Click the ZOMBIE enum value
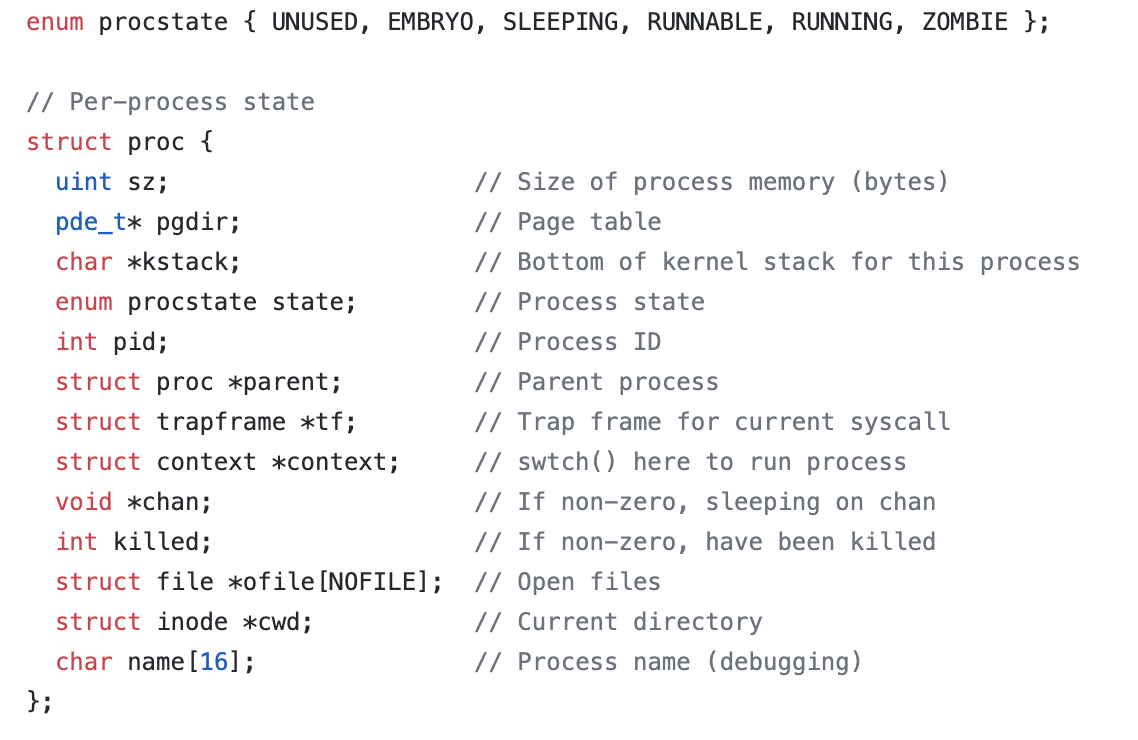The height and width of the screenshot is (740, 1138). click(x=964, y=22)
